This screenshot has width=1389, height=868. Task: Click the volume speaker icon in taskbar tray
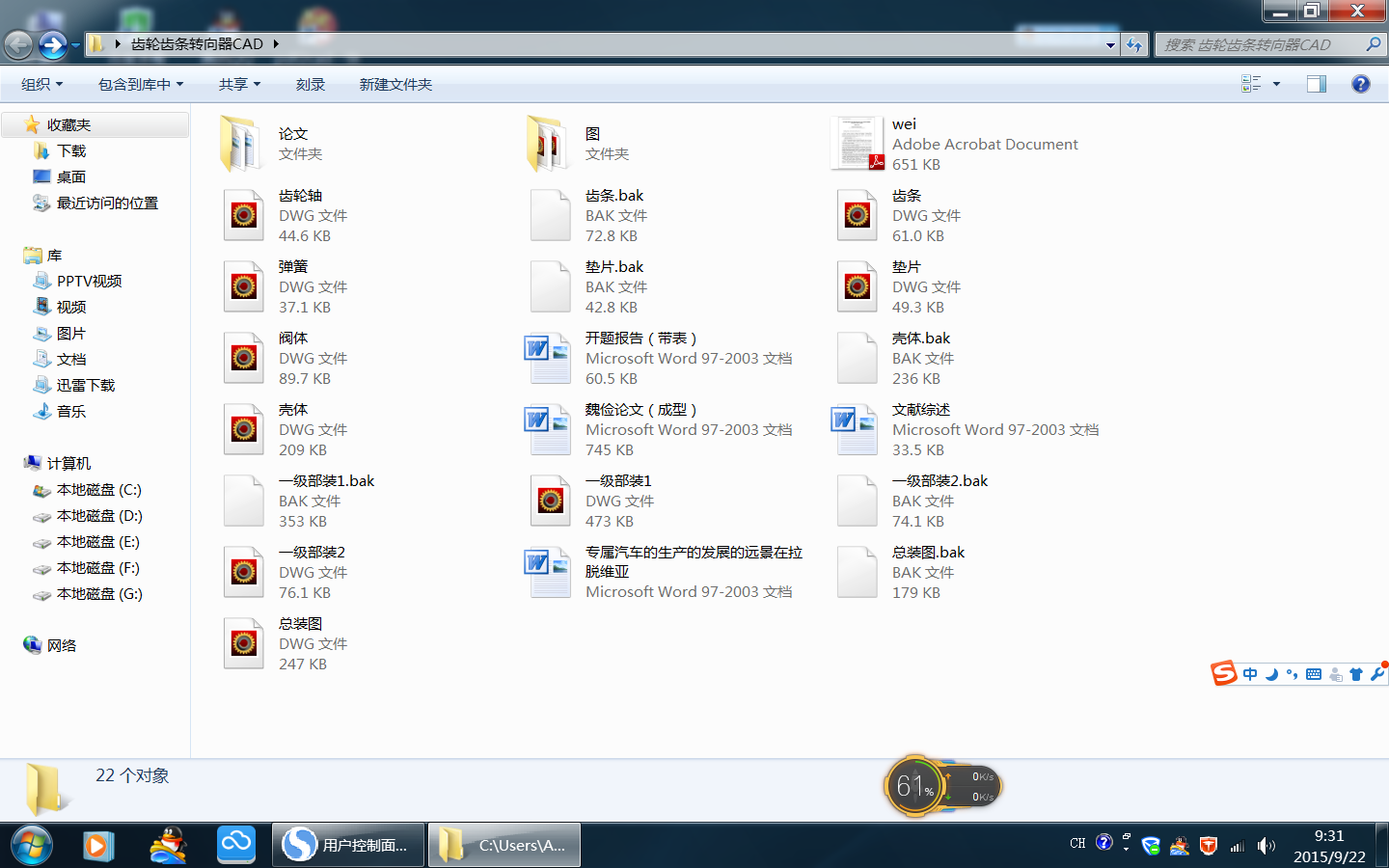(1266, 846)
